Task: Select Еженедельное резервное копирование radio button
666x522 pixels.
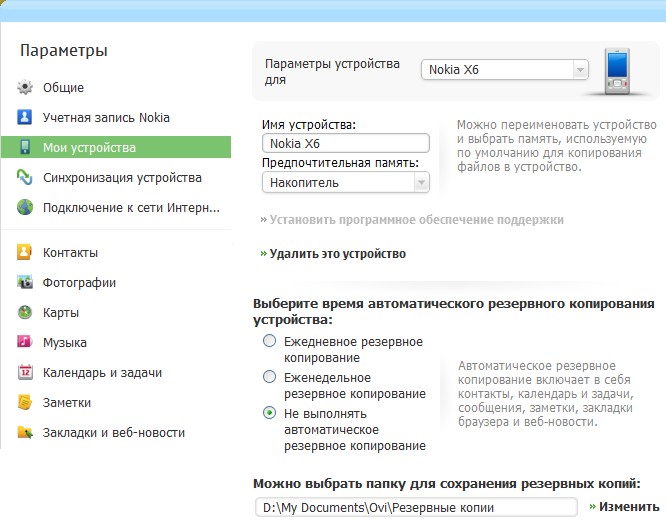Action: coord(270,377)
